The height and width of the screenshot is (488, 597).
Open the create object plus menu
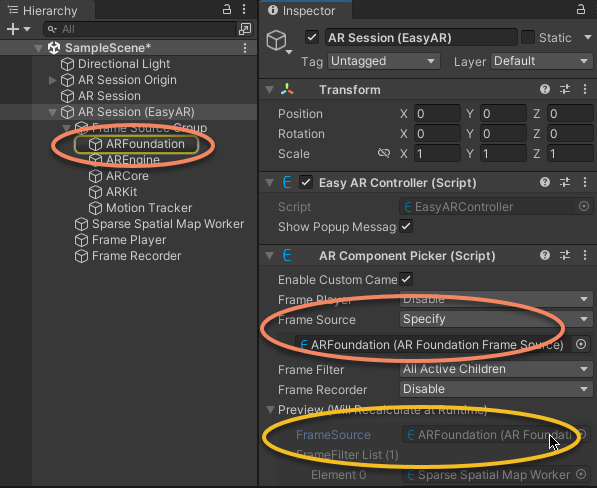pos(18,29)
